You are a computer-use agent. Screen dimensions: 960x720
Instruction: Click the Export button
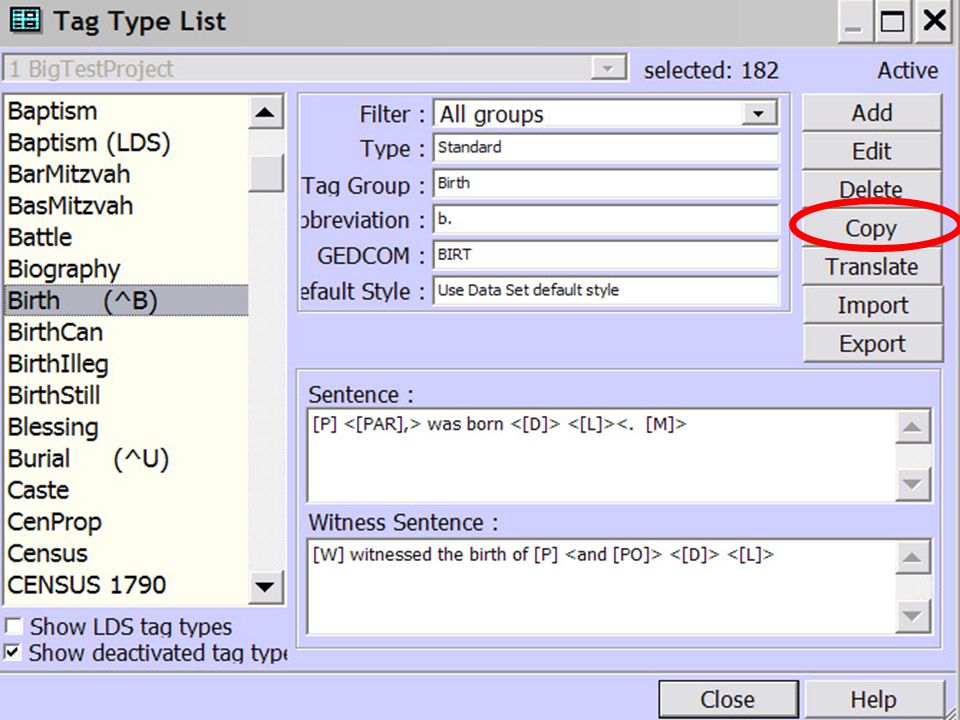872,343
